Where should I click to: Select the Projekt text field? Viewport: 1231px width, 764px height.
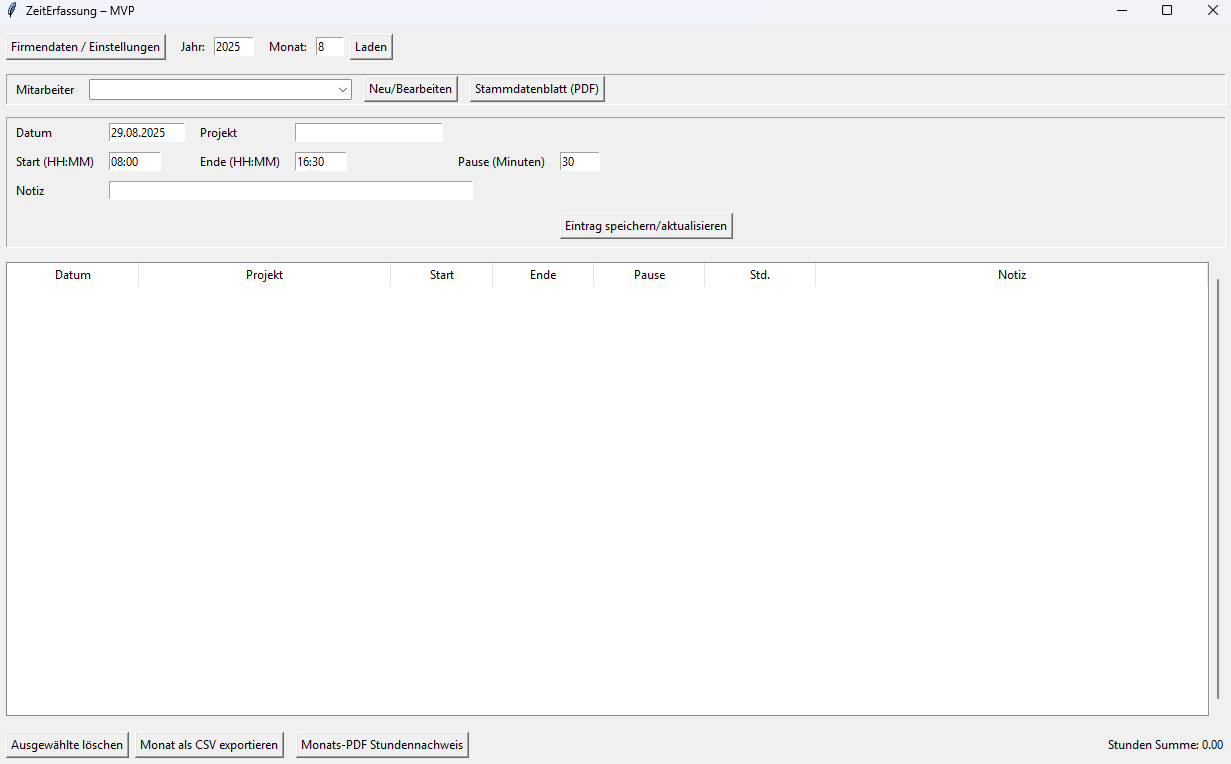click(x=368, y=133)
